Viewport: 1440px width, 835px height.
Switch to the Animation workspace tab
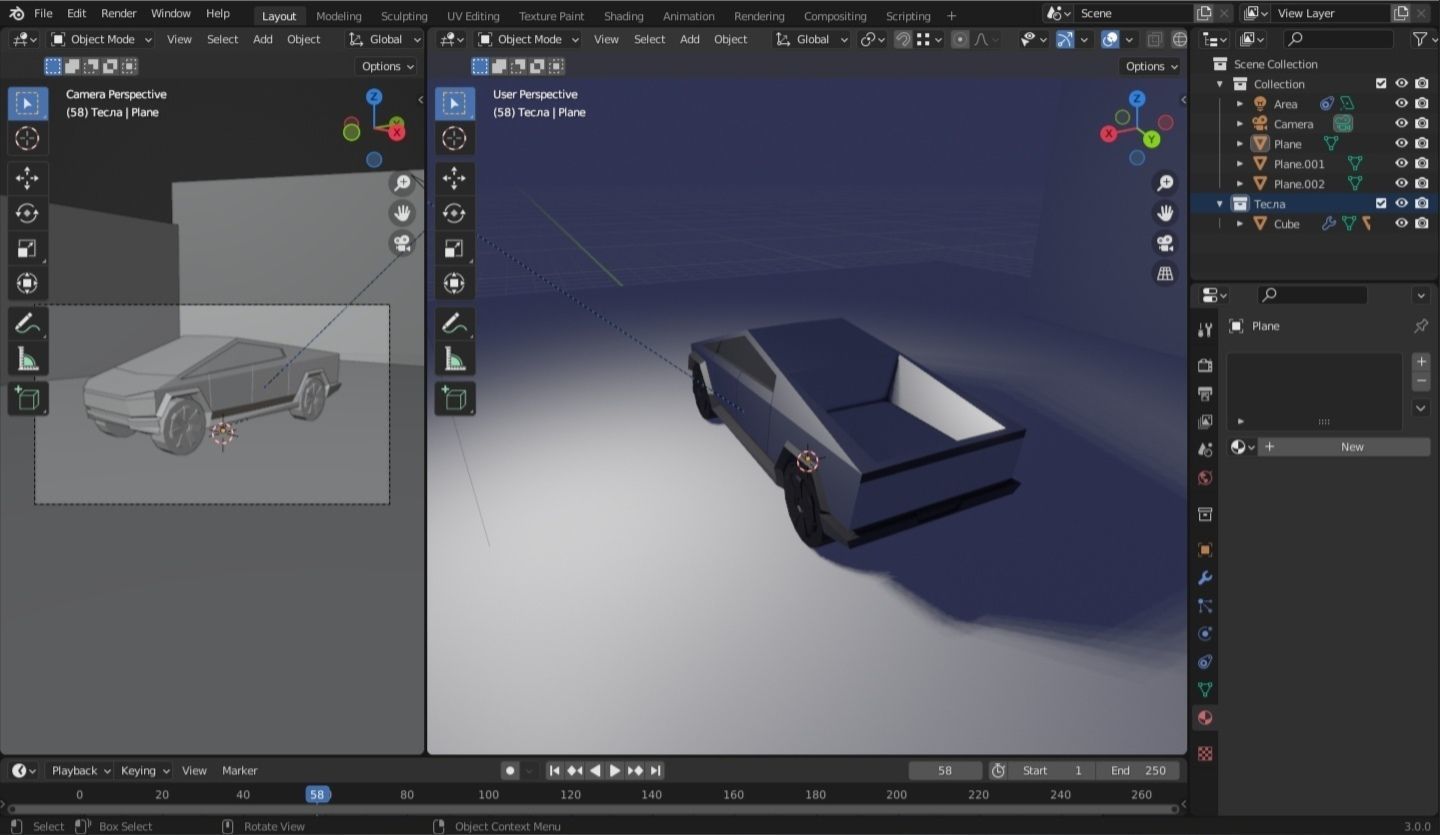coord(689,16)
